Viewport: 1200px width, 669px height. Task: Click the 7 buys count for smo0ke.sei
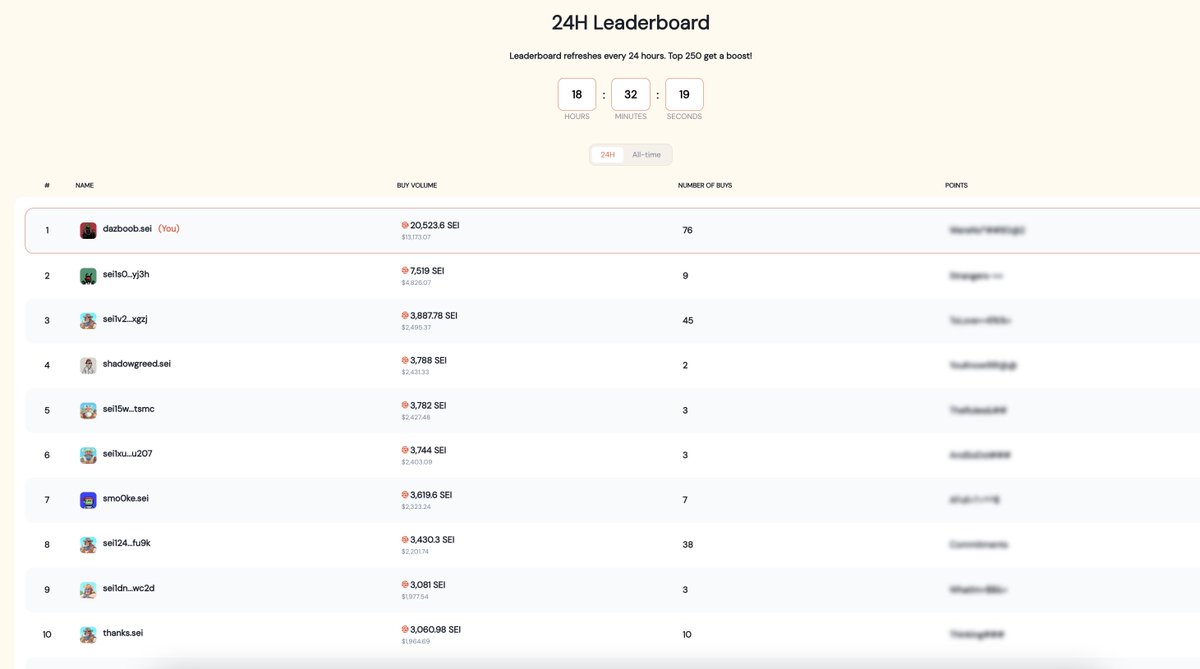(685, 499)
